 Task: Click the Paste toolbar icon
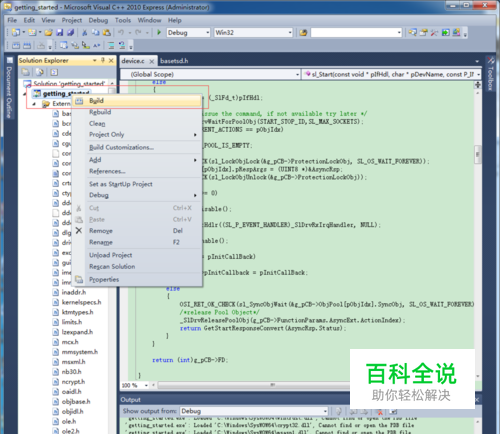coord(107,32)
